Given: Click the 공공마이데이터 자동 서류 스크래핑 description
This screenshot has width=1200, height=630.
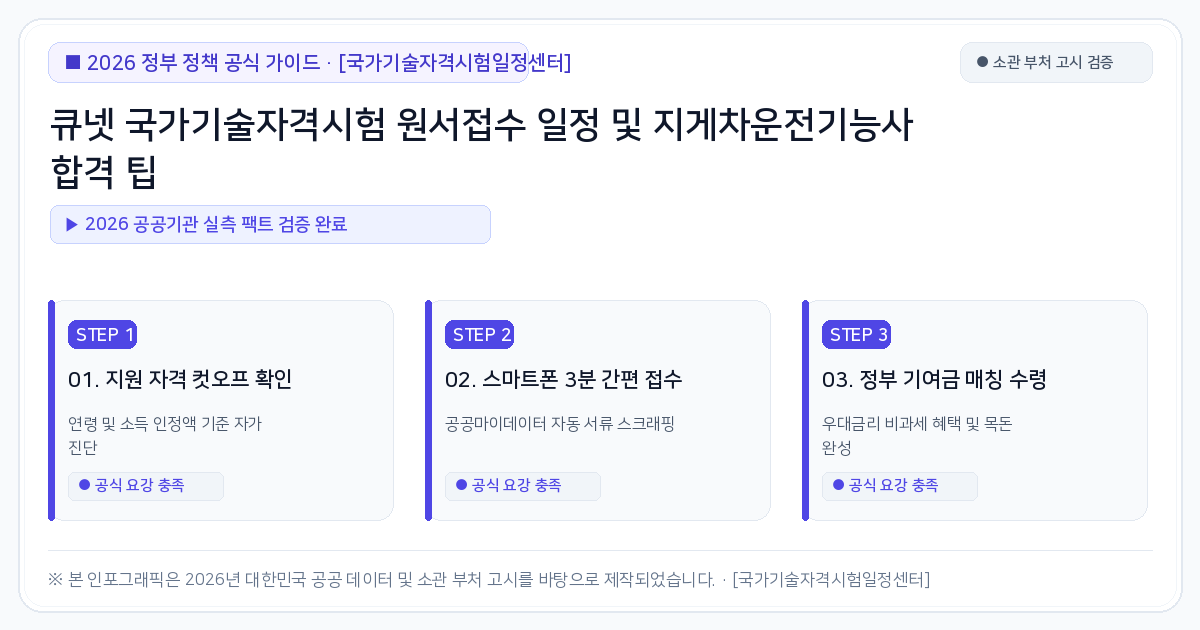Looking at the screenshot, I should tap(560, 424).
